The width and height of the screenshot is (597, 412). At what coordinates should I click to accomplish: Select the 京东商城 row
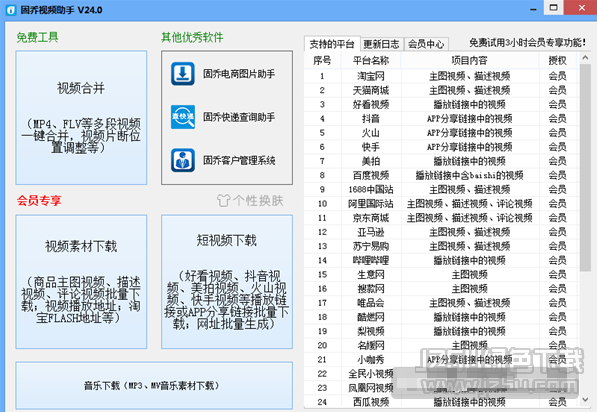[442, 218]
